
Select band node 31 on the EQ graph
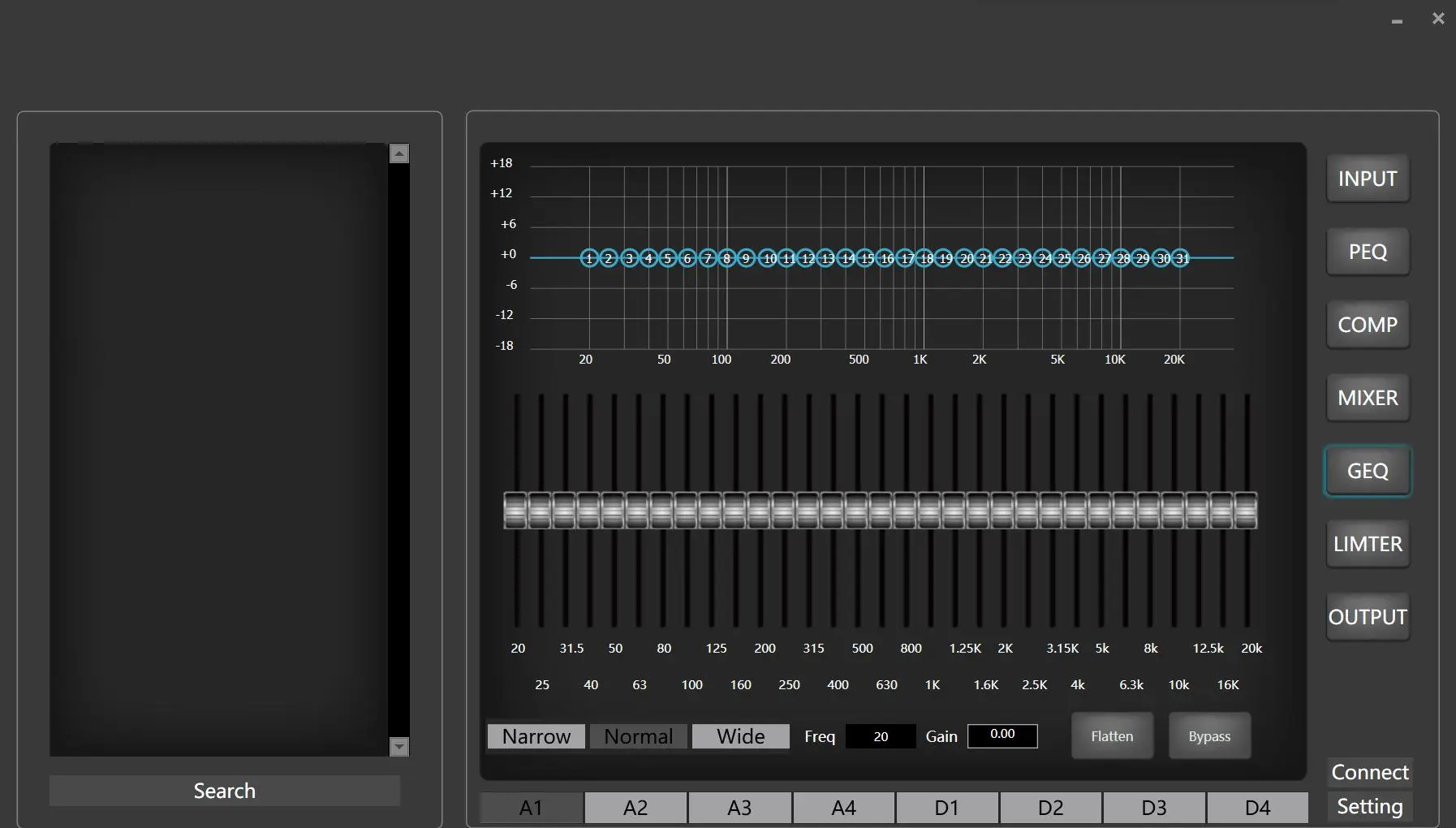click(x=1182, y=258)
